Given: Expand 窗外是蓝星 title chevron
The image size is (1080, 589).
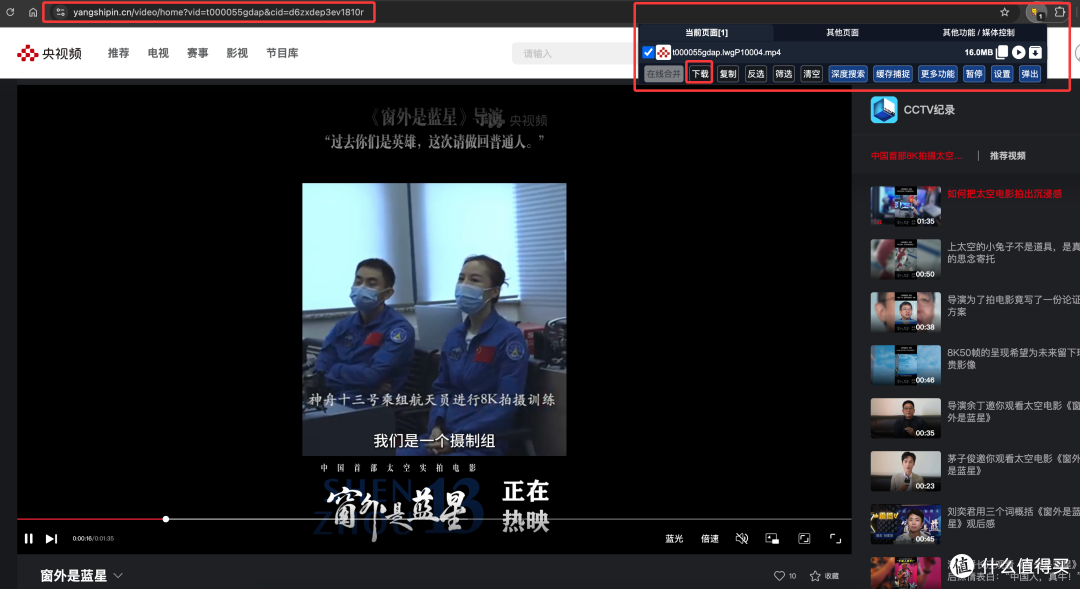Looking at the screenshot, I should click(118, 575).
